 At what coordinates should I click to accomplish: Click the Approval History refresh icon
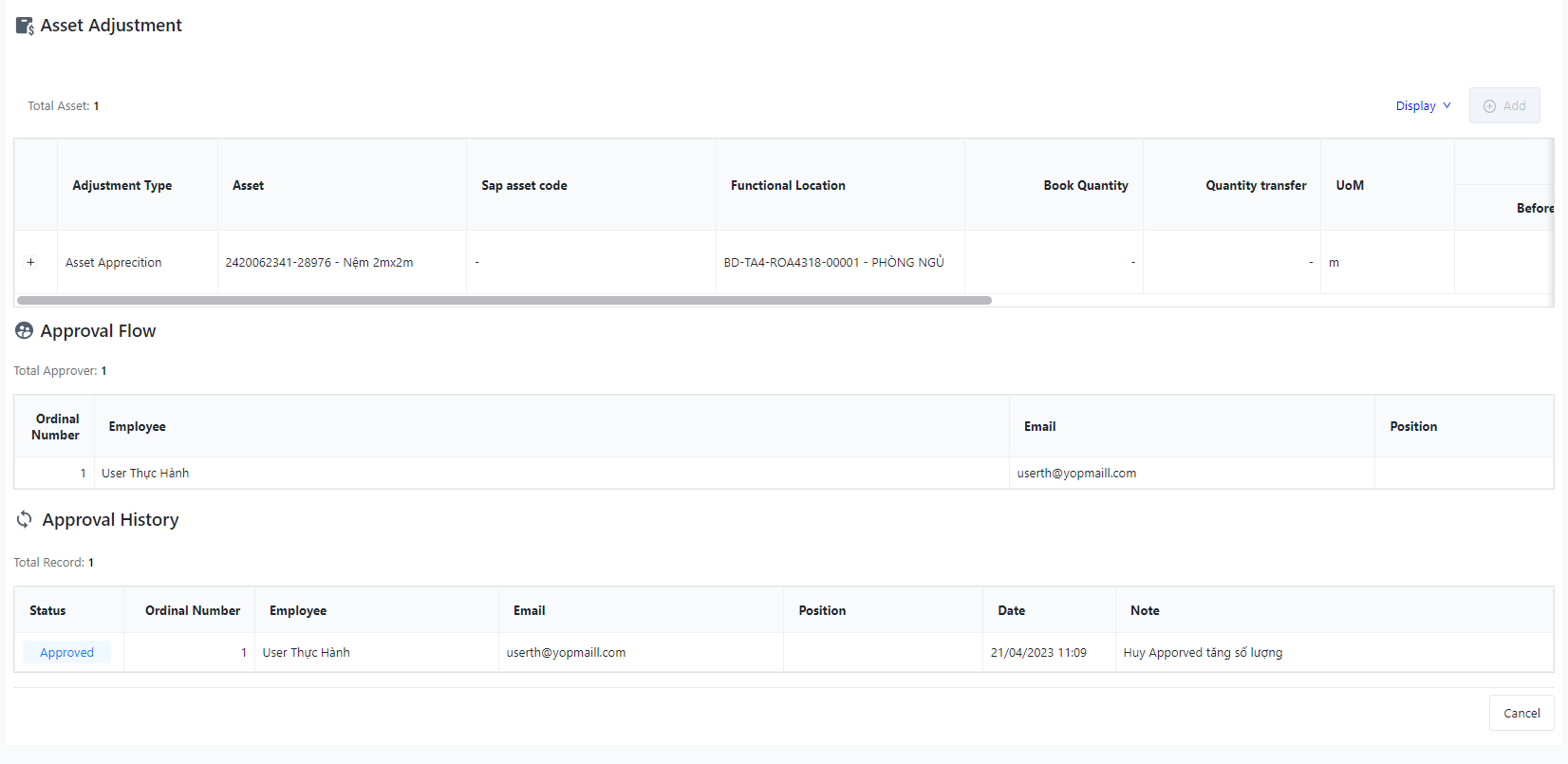tap(25, 519)
